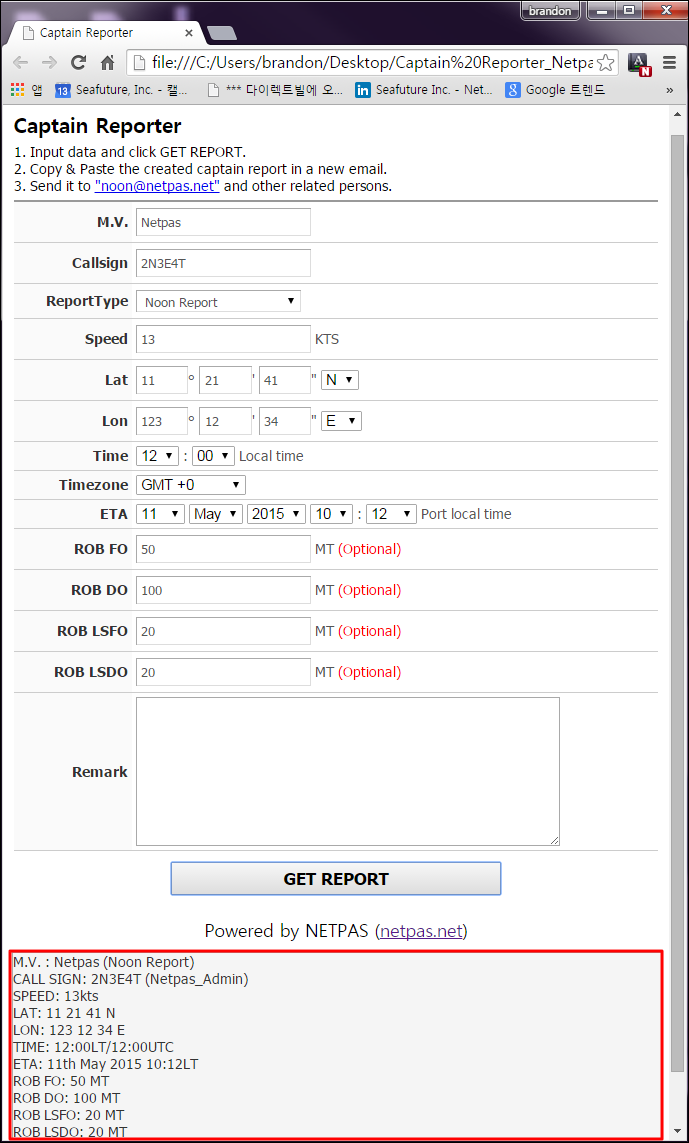Click the Lon minutes field showing 12
The image size is (689, 1143).
pos(225,421)
